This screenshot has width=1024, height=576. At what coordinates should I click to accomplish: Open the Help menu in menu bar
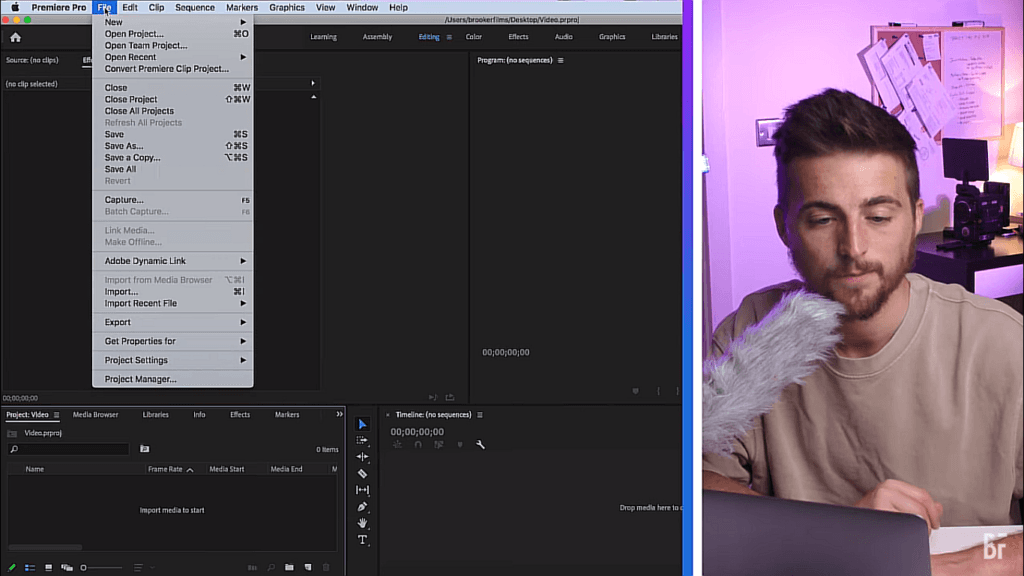tap(398, 7)
